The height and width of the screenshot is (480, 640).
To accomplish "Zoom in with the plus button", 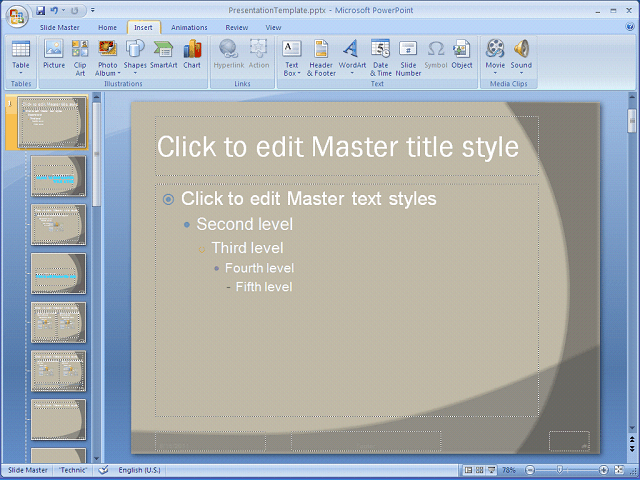I will [x=603, y=470].
